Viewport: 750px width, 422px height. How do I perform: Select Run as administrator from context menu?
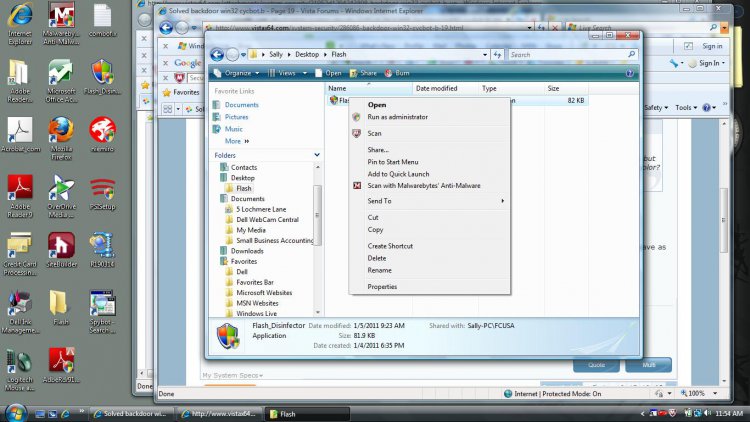(397, 117)
